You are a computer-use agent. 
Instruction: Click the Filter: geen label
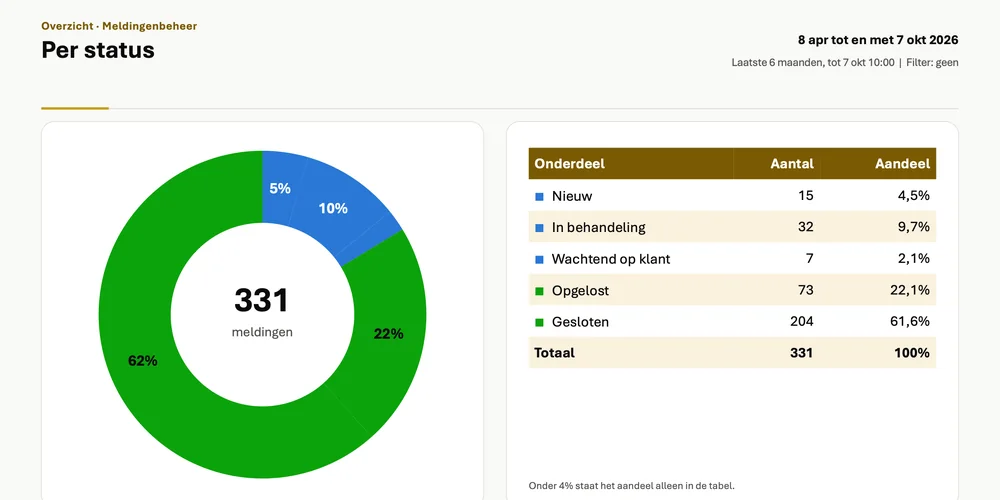(932, 62)
